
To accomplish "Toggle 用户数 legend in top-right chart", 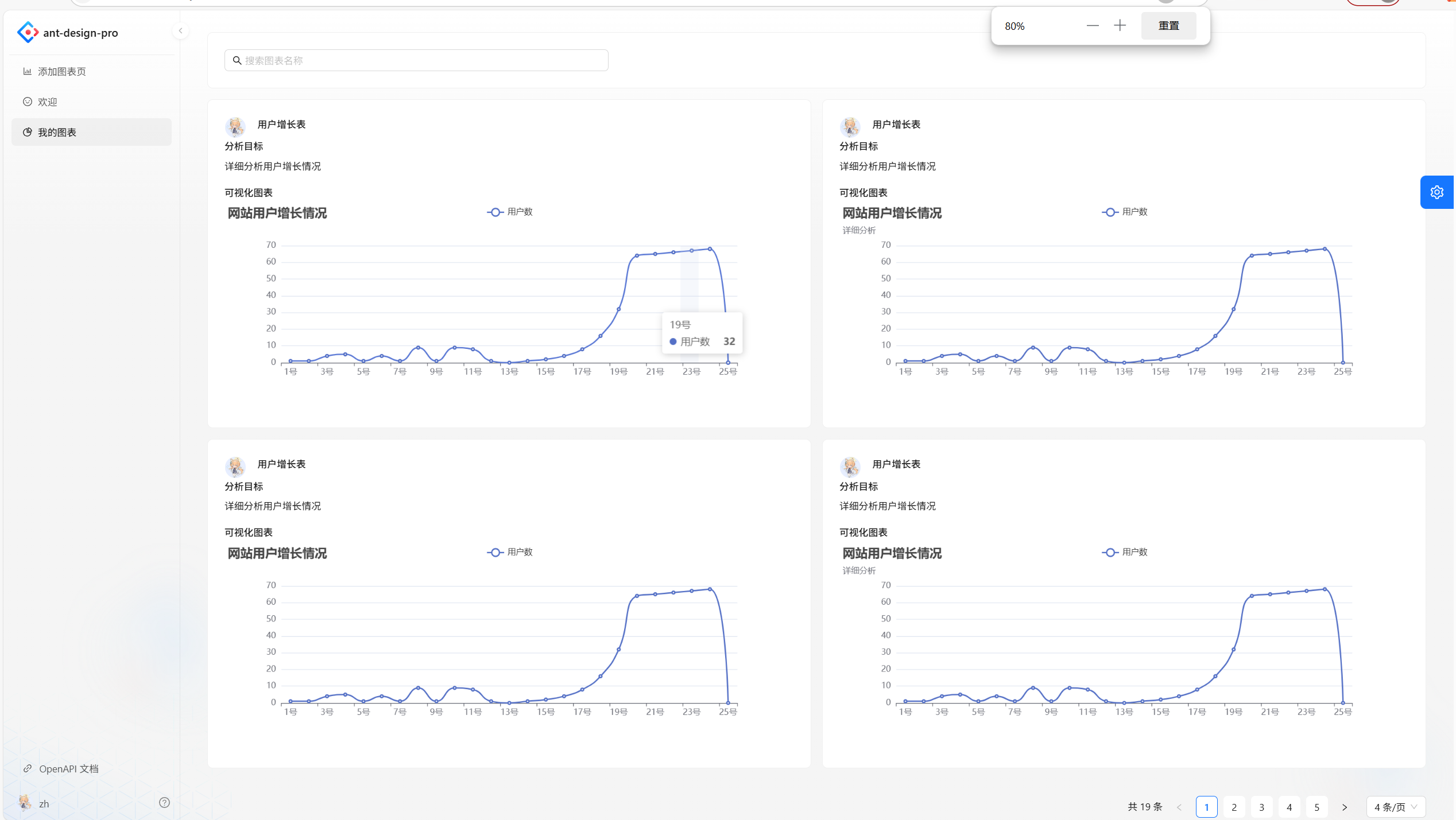I will click(x=1124, y=212).
